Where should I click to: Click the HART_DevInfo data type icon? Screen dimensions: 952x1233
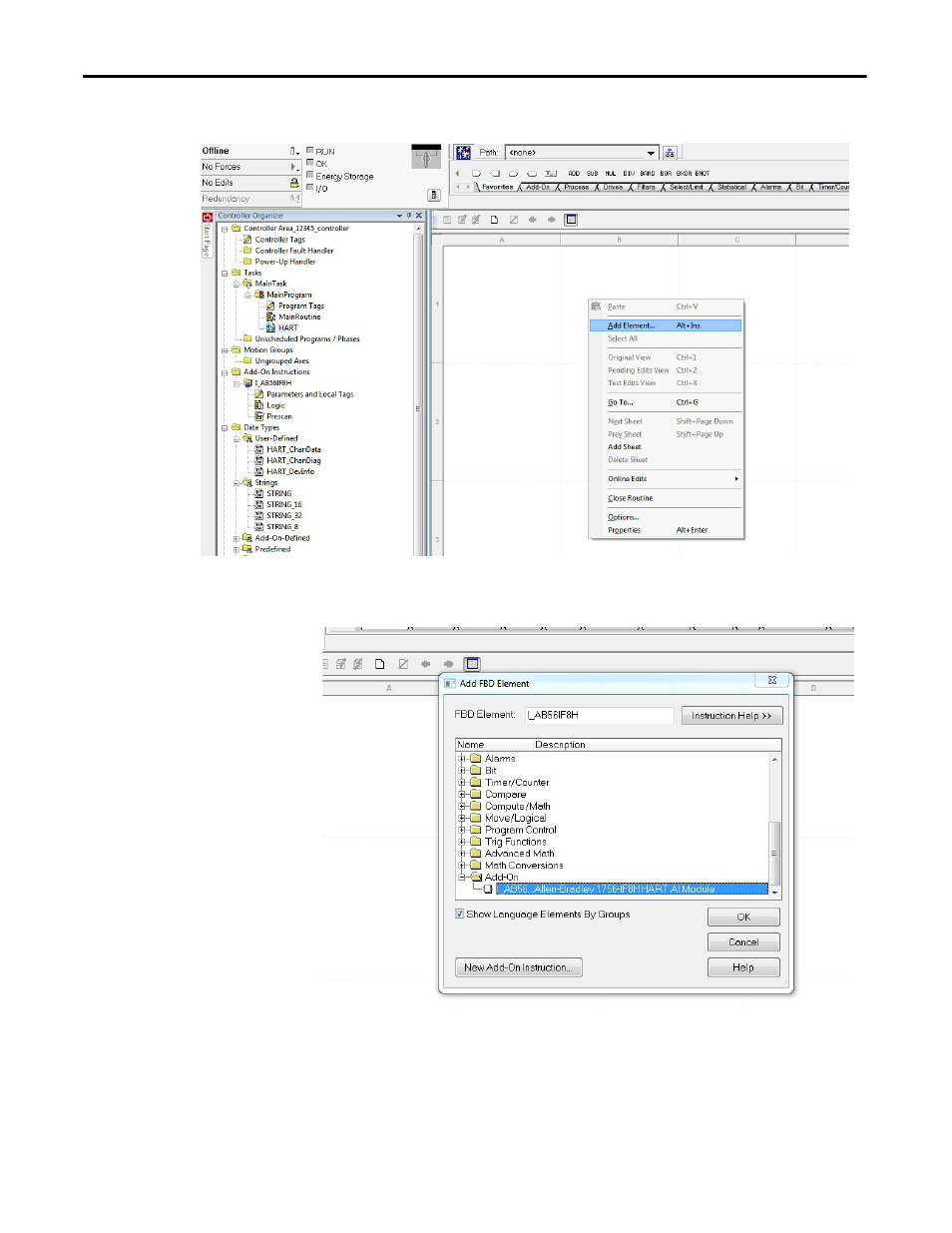click(259, 471)
